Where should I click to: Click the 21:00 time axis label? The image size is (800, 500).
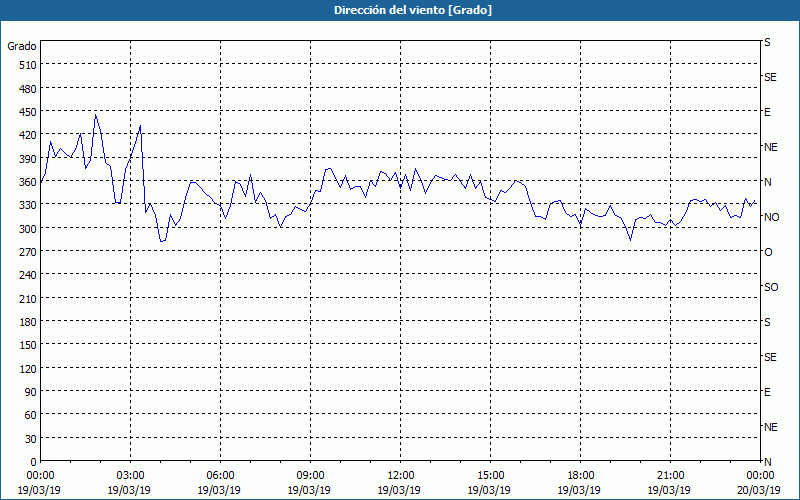(670, 476)
